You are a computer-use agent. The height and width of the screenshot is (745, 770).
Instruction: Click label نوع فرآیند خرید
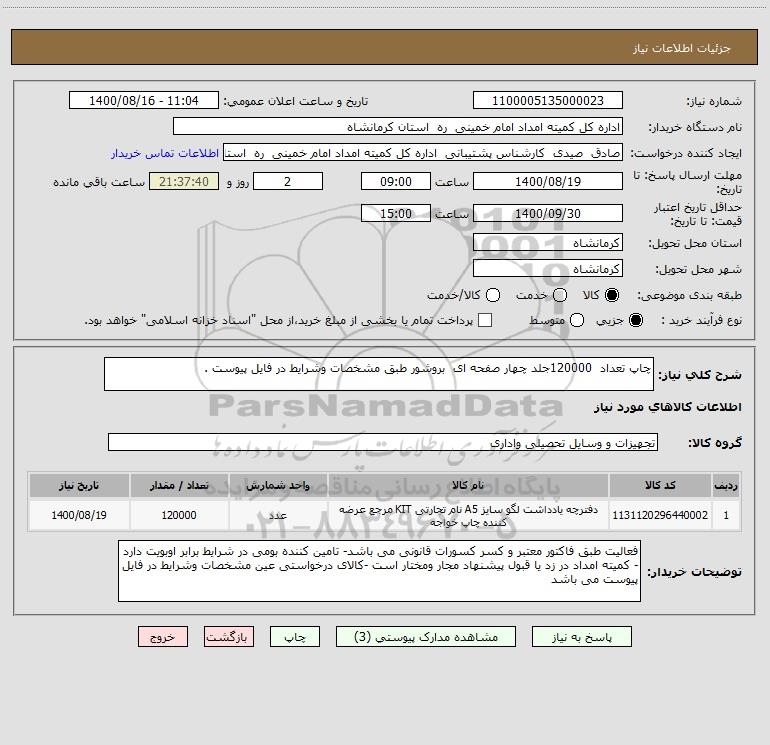(x=701, y=320)
